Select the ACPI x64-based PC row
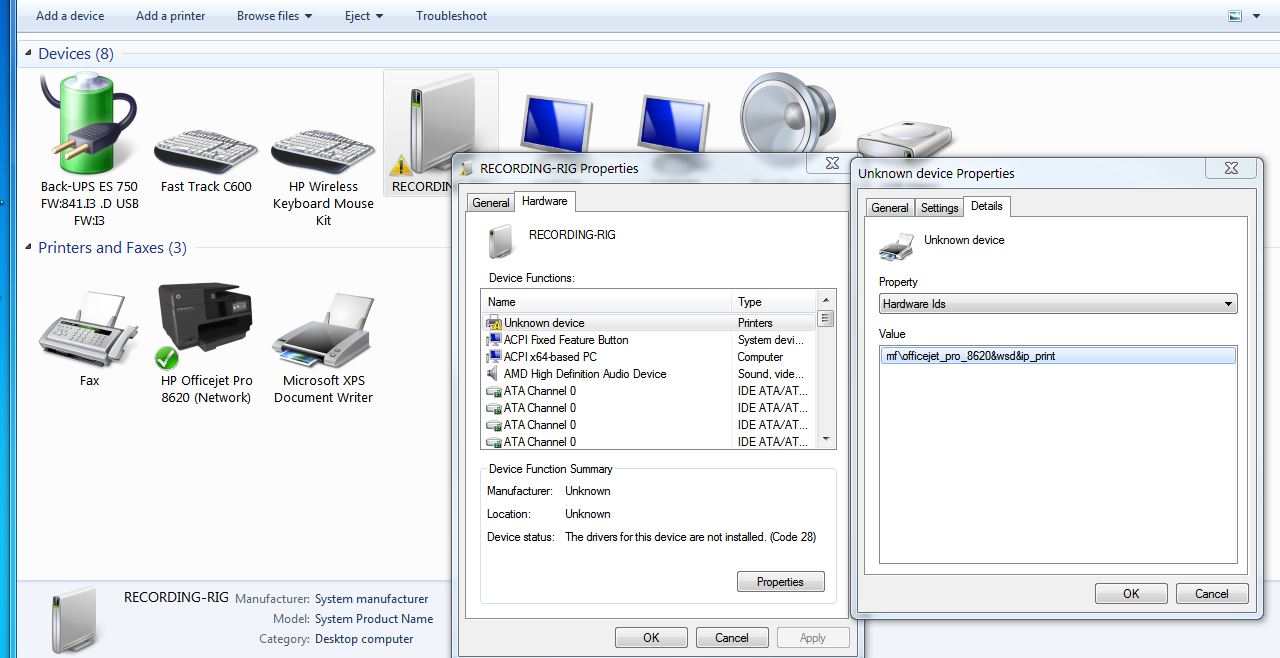 pos(650,357)
